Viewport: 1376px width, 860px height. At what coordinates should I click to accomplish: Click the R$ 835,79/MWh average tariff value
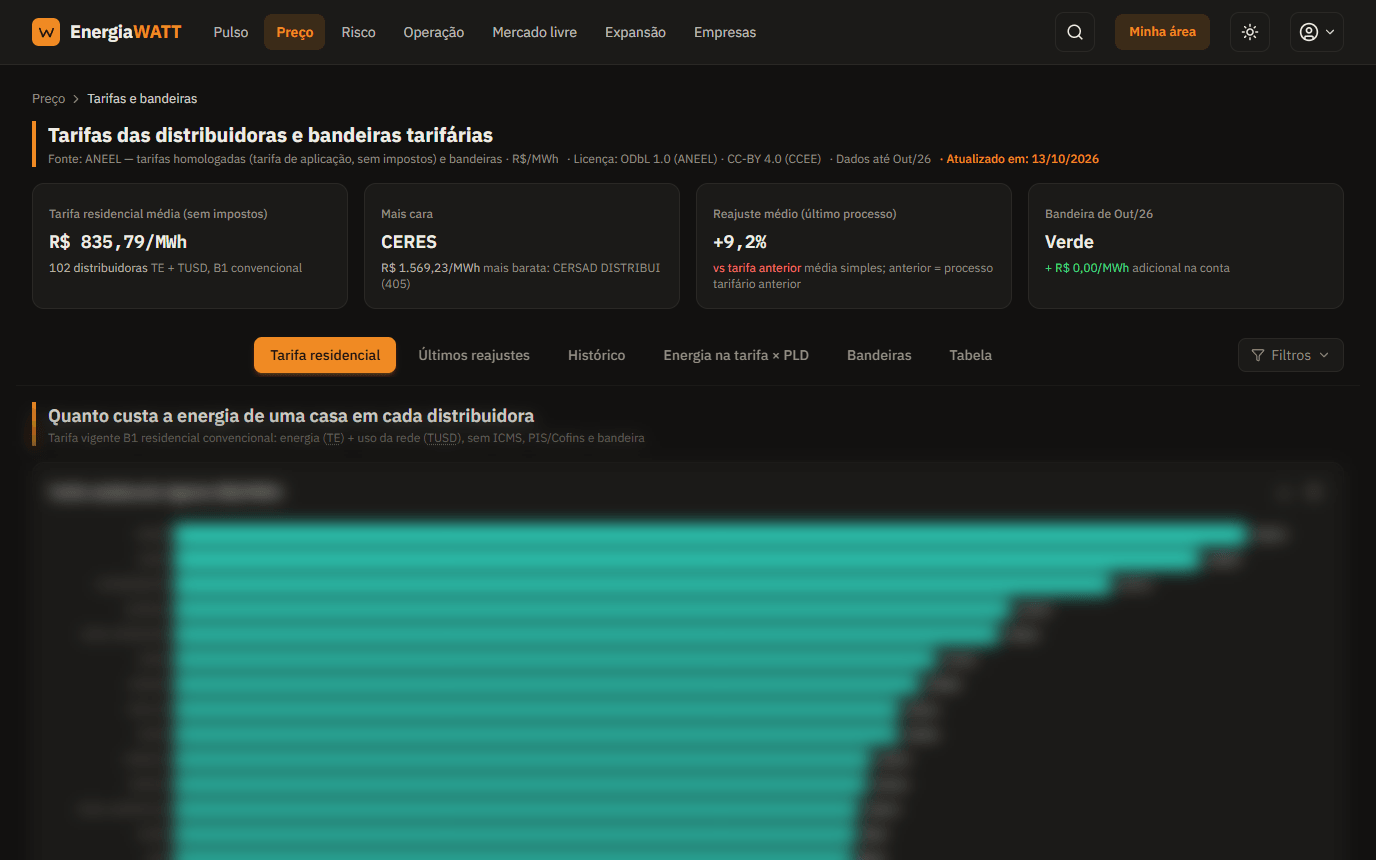click(x=118, y=242)
